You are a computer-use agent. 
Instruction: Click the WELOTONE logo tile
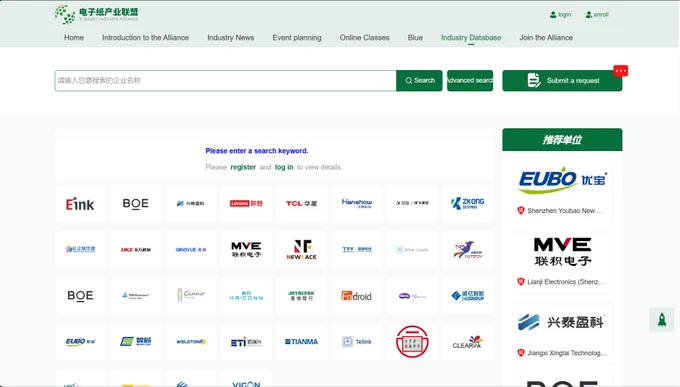(x=191, y=341)
